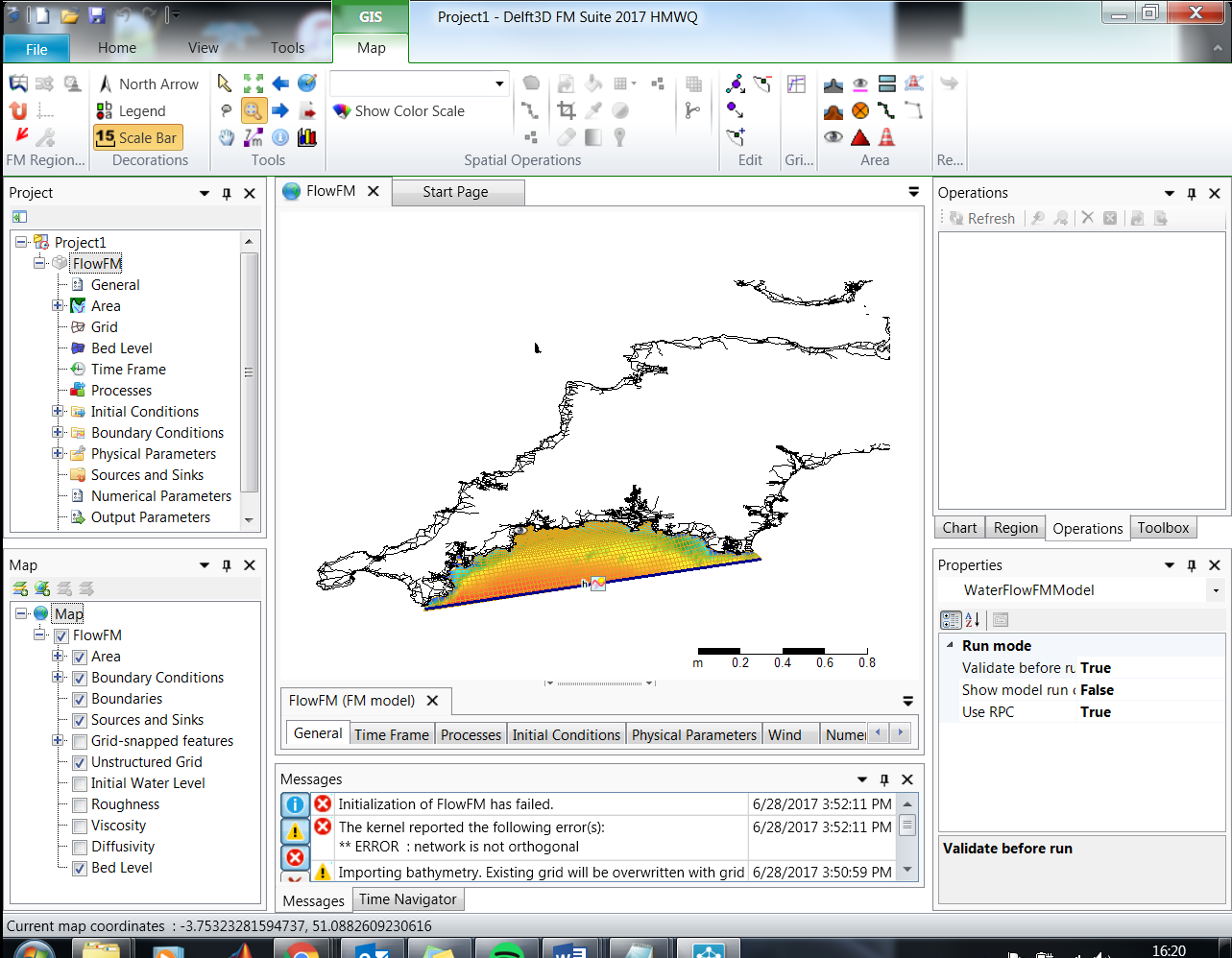Click the Messages panel vertical scrollbar

(907, 826)
